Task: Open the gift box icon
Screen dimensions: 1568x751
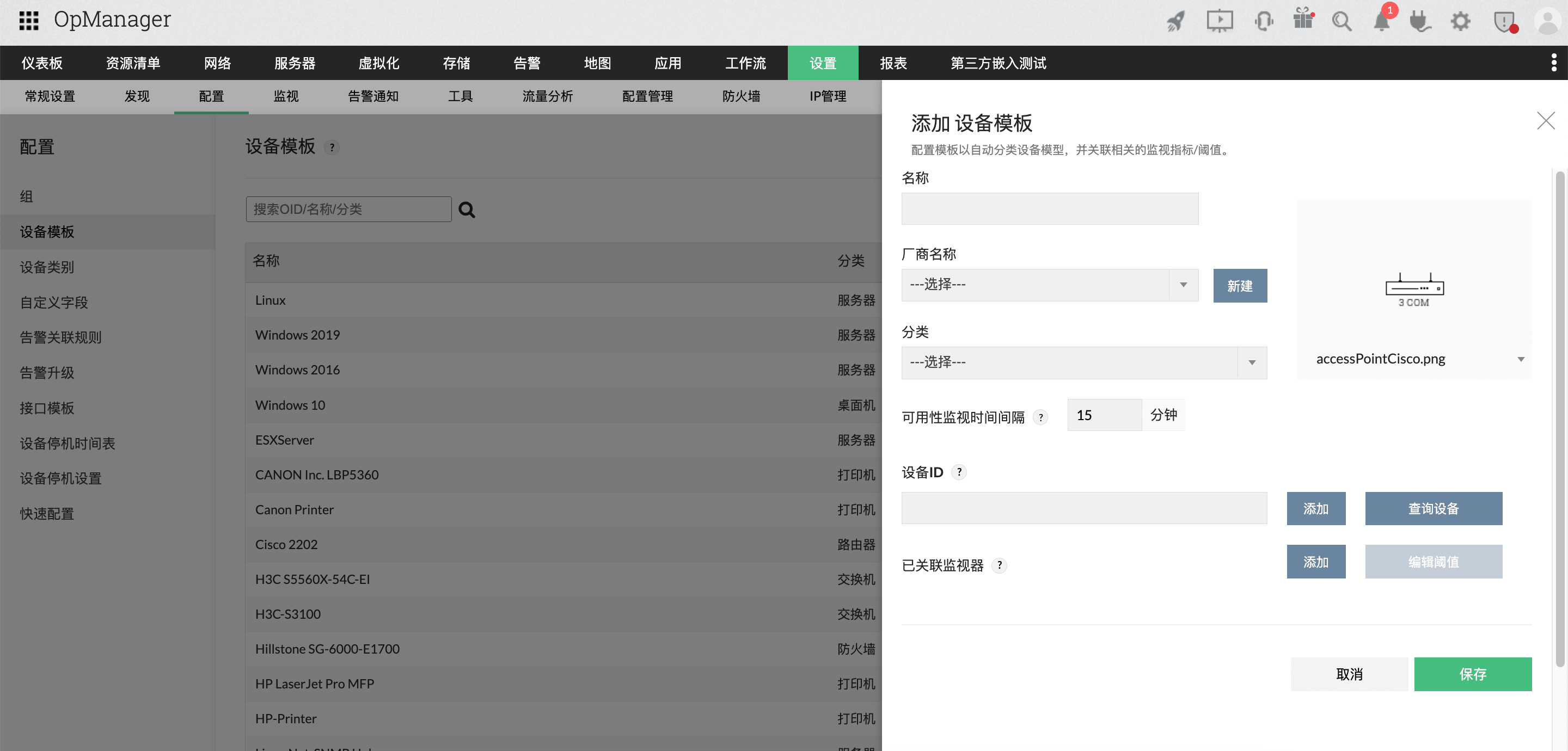Action: [x=1303, y=20]
